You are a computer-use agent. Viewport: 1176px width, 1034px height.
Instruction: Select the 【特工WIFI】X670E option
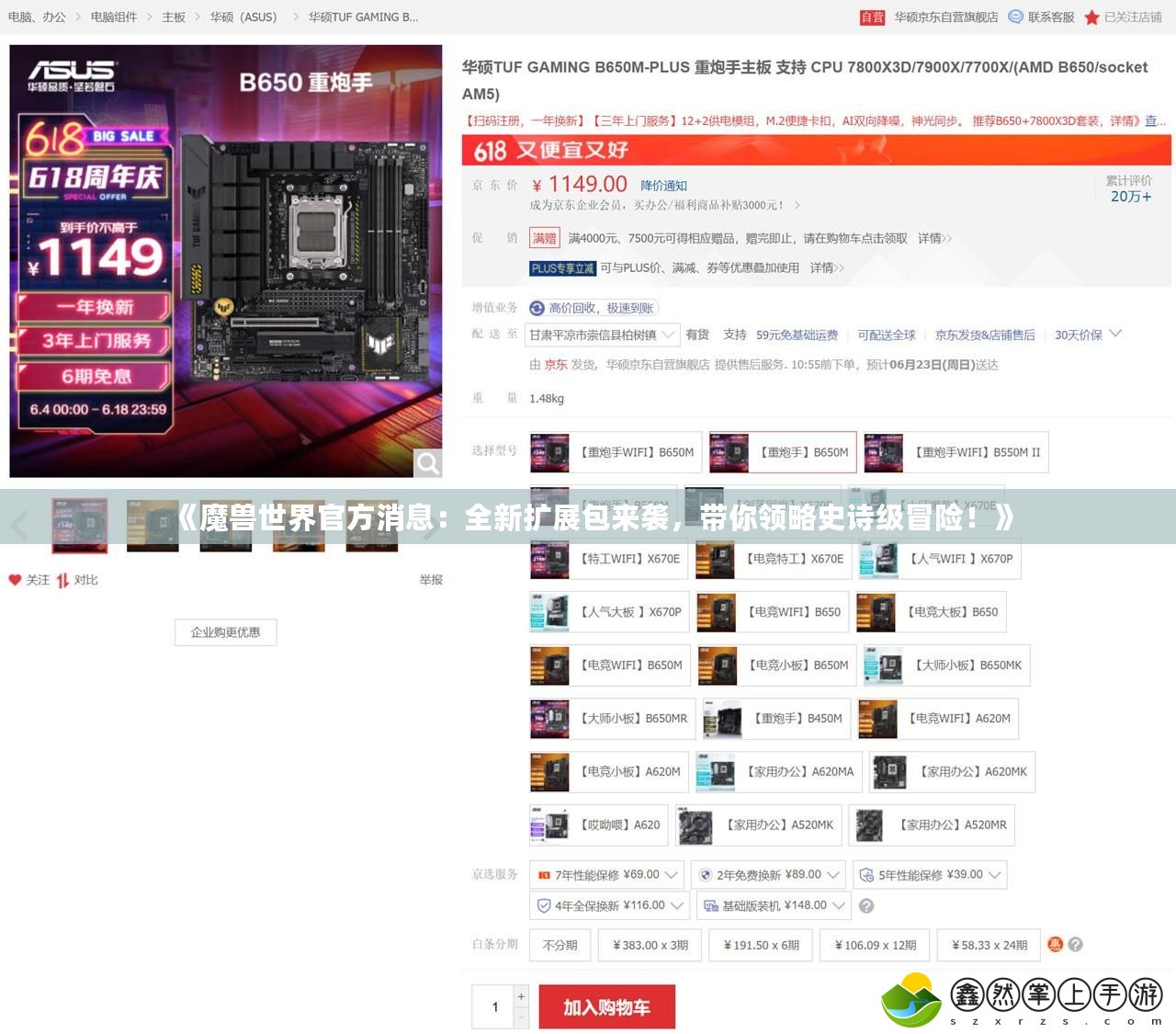[x=609, y=559]
